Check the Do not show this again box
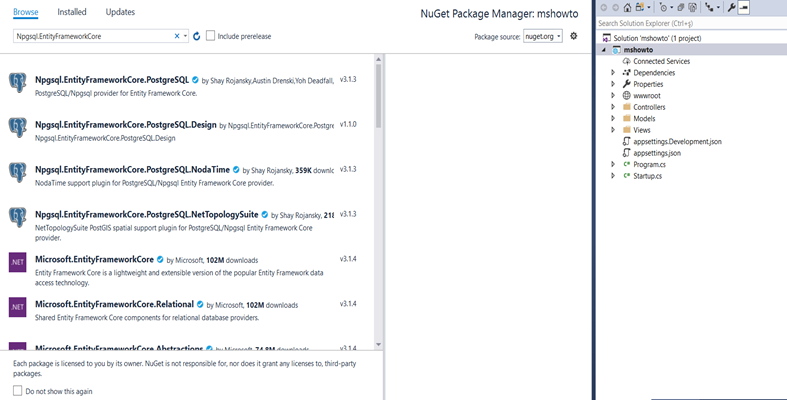 (18, 391)
